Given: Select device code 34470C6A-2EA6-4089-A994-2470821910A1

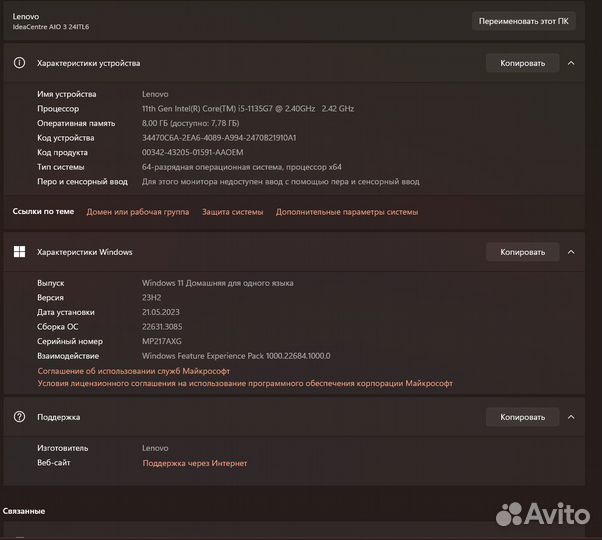Looking at the screenshot, I should 219,138.
